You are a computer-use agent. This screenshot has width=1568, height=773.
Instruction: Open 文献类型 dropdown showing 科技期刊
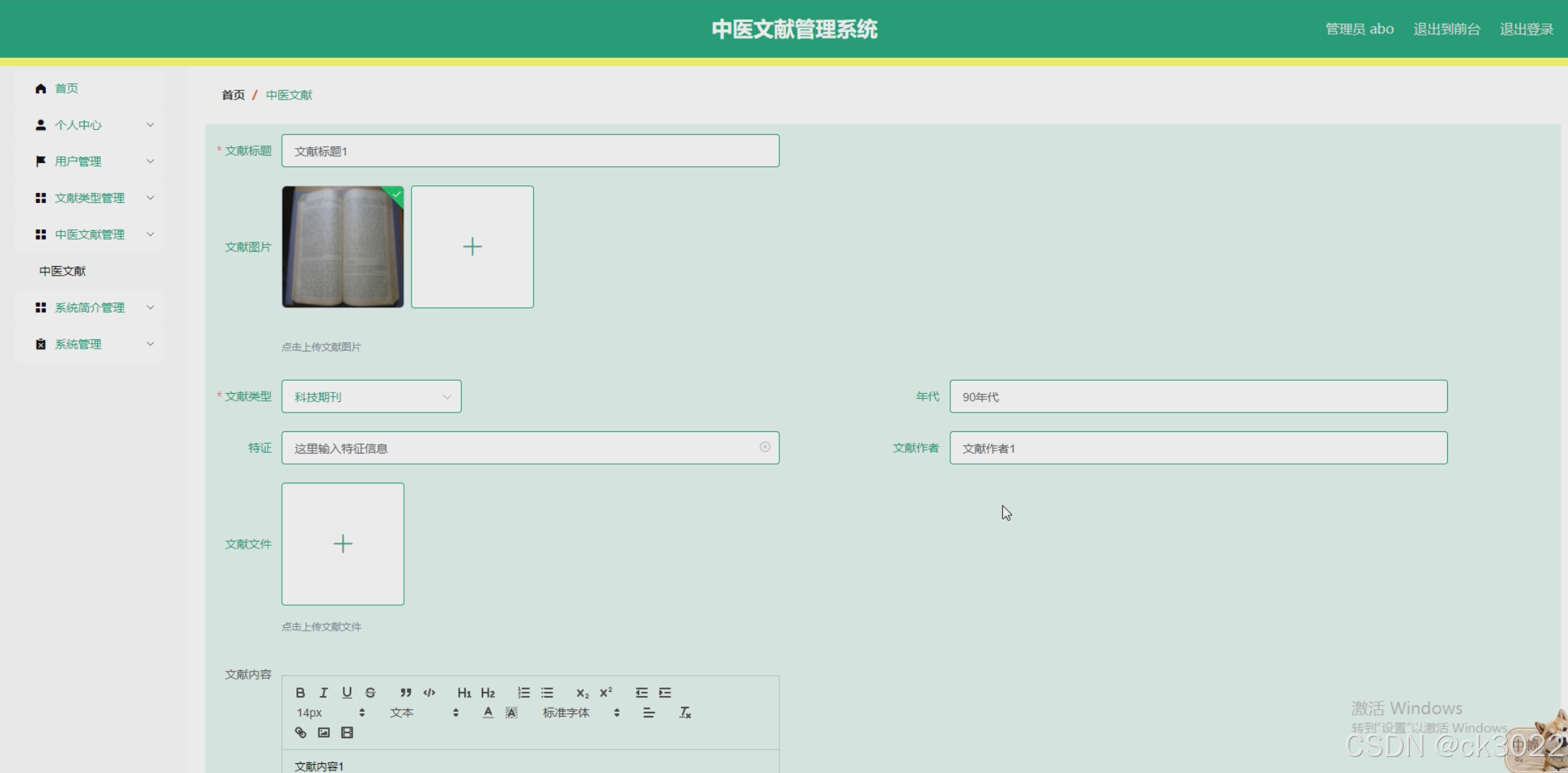tap(371, 397)
